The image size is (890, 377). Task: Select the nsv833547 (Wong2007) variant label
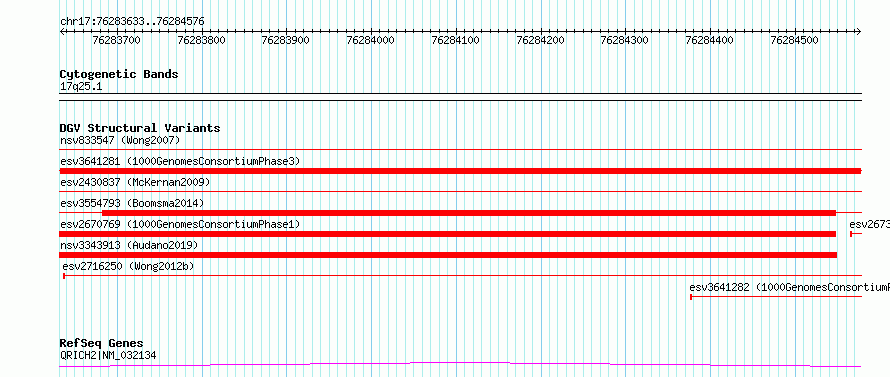click(x=120, y=140)
